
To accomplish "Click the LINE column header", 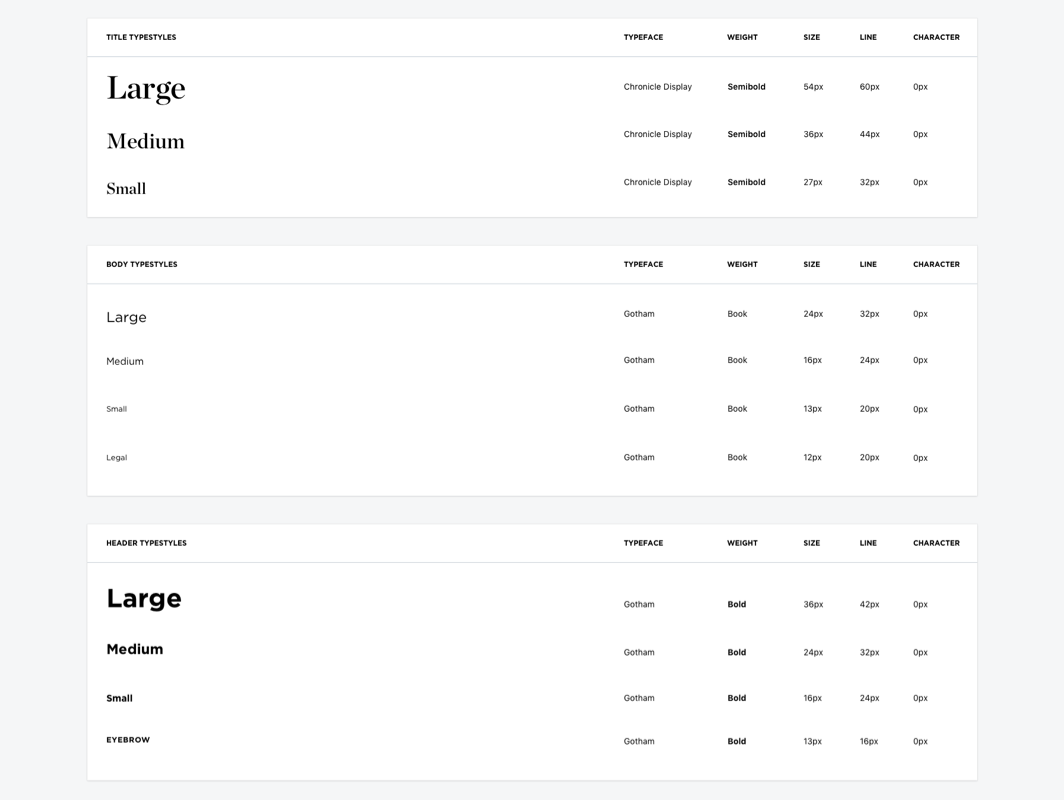I will coord(867,37).
